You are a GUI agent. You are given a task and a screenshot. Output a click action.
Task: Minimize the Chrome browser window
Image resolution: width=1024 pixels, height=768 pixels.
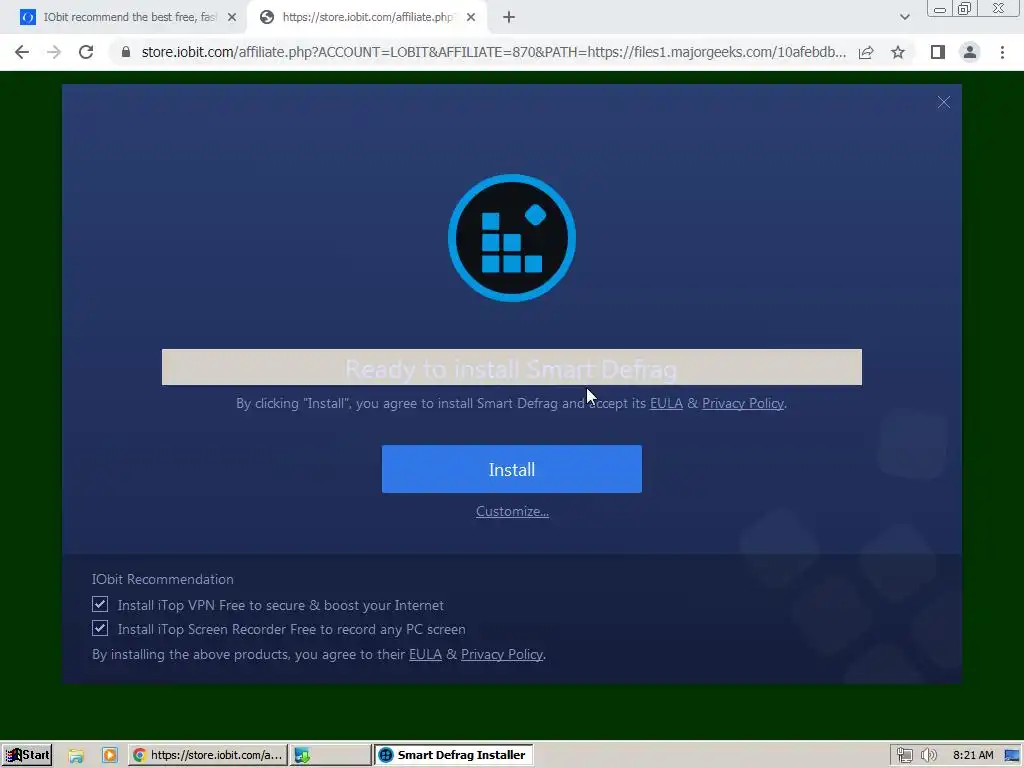(x=940, y=9)
